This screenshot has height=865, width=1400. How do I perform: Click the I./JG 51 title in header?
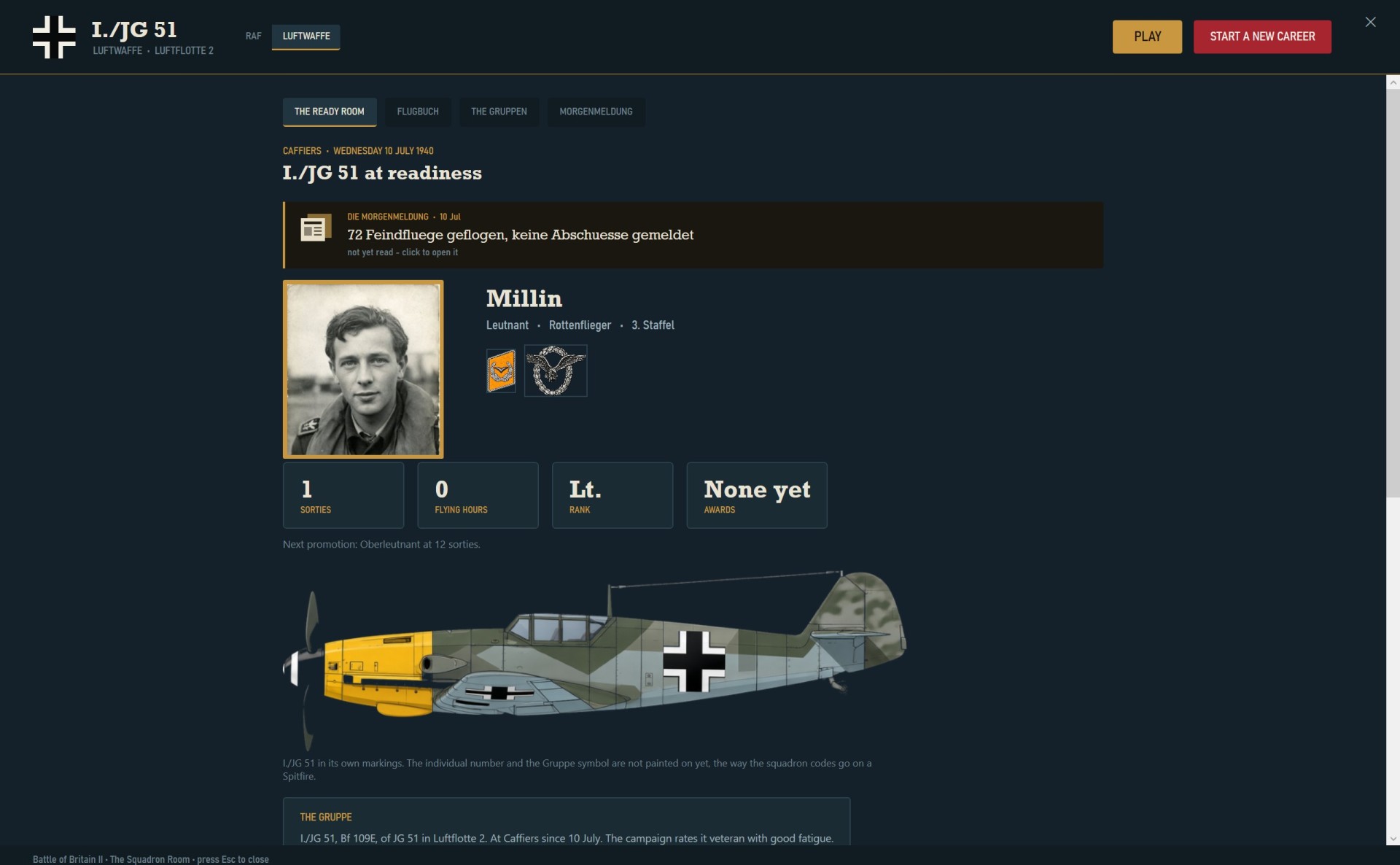click(134, 29)
